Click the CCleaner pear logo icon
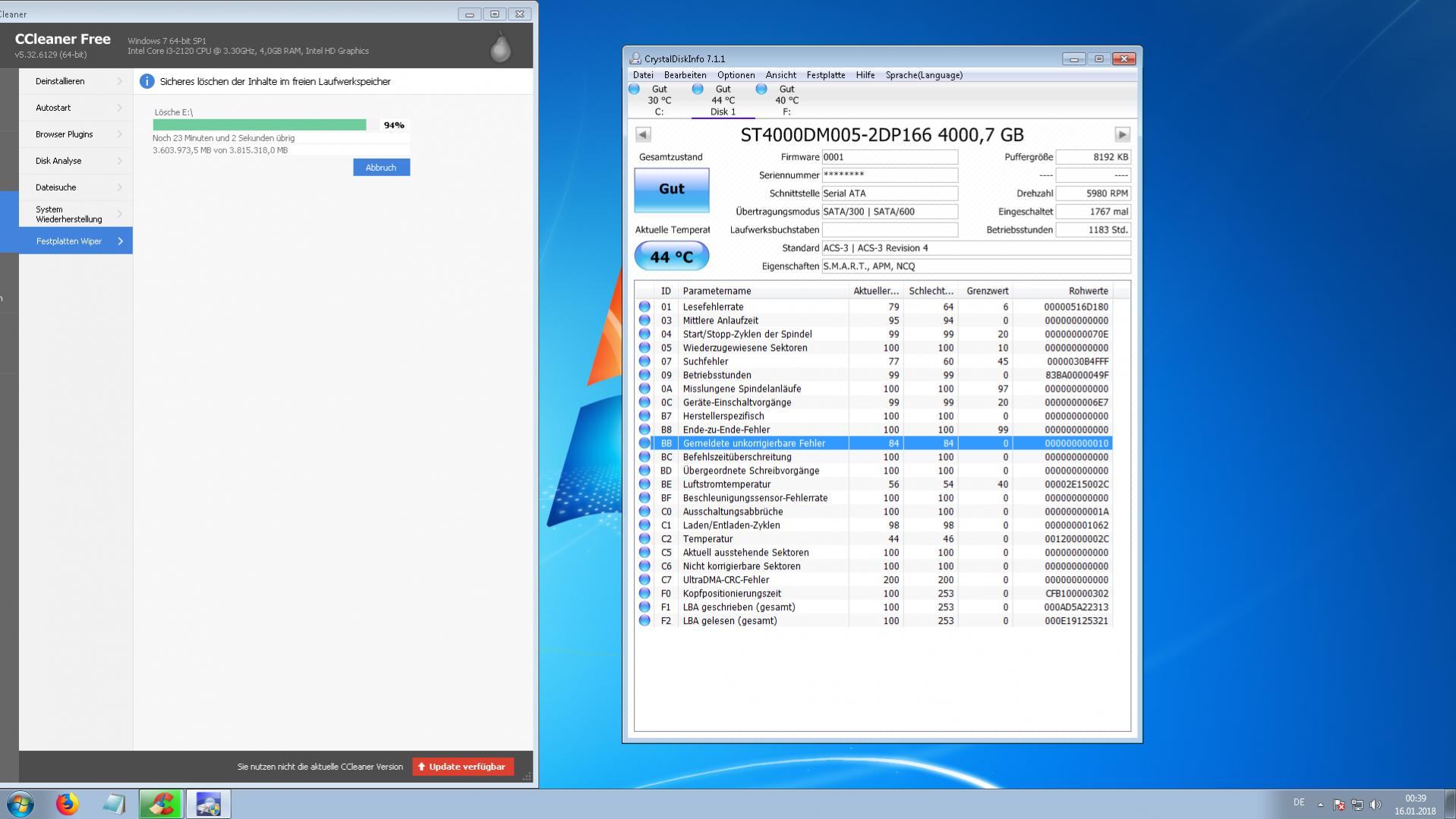Screen dimensions: 1456x819 click(x=500, y=46)
